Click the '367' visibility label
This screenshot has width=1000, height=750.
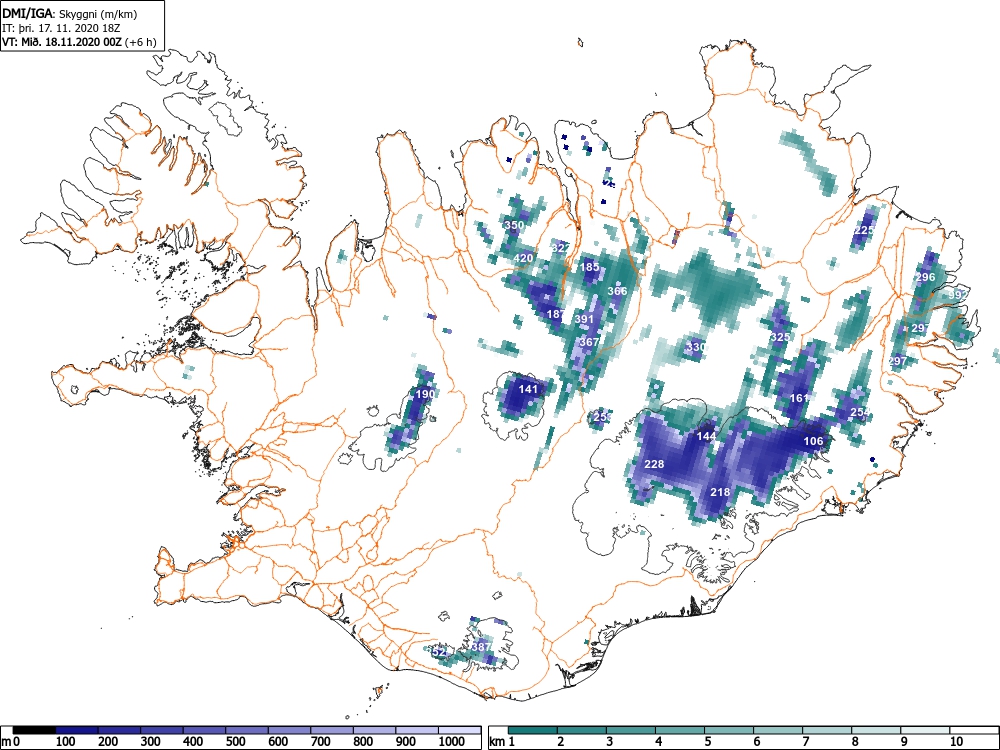pos(589,342)
